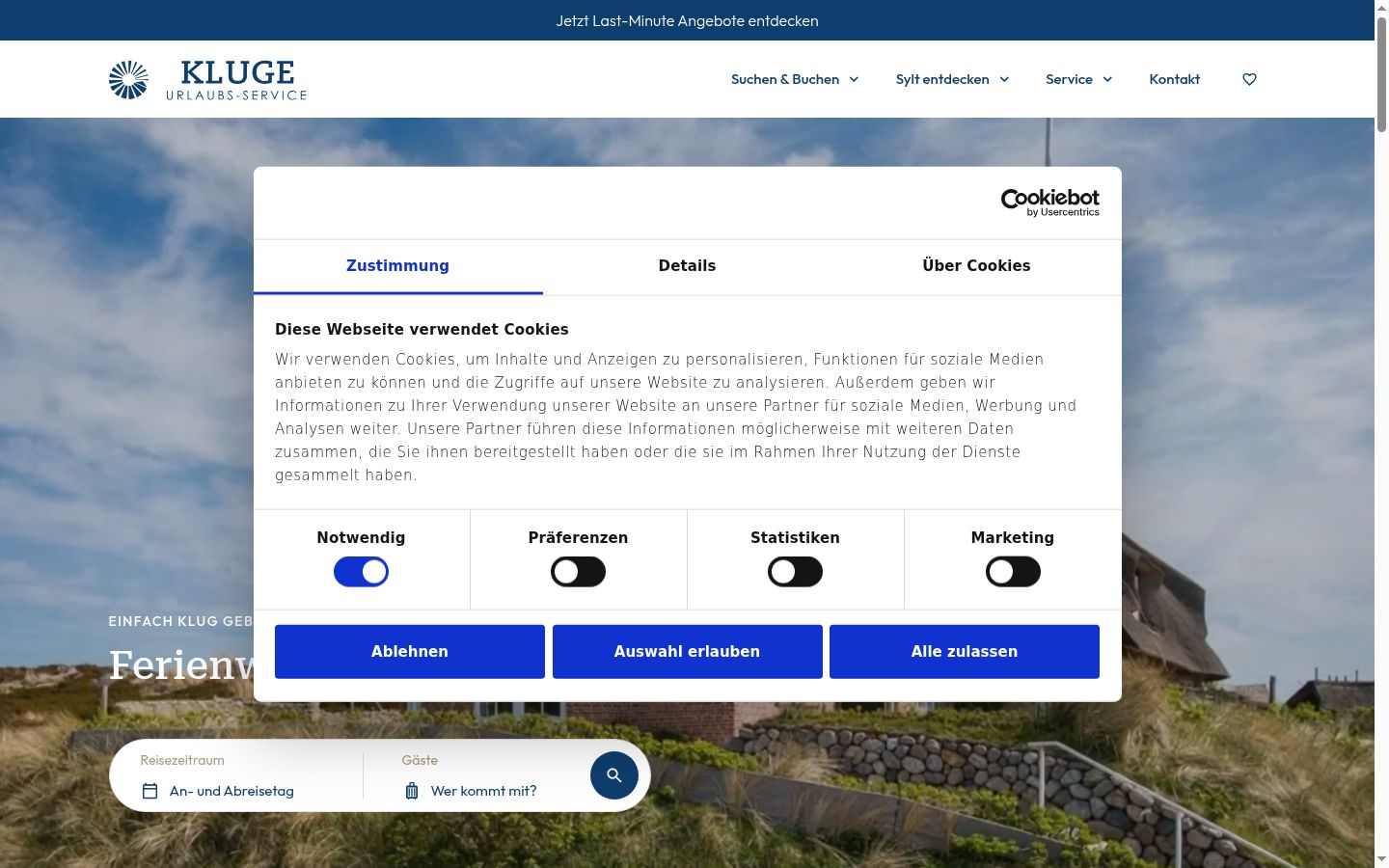Open the Last-Minute Angebote banner link
The height and width of the screenshot is (868, 1389).
pyautogui.click(x=687, y=20)
